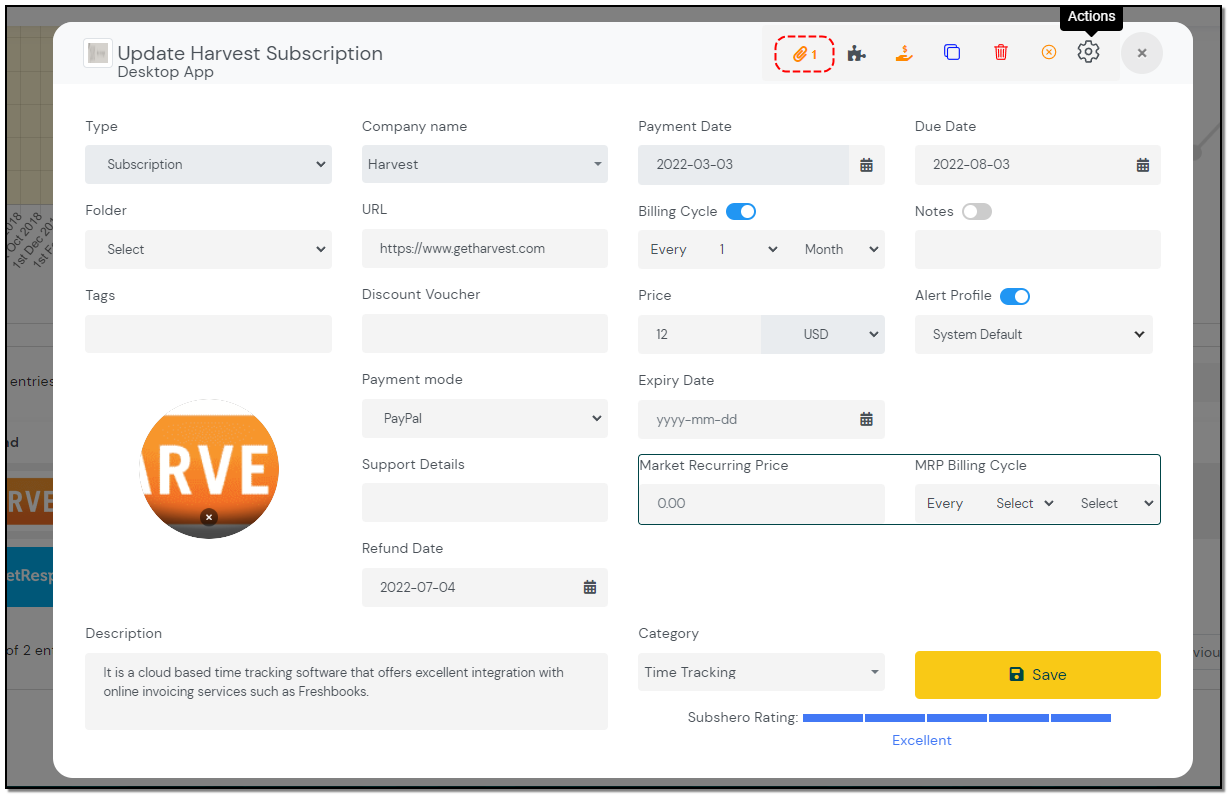Open the Category Time Tracking dropdown

click(761, 672)
